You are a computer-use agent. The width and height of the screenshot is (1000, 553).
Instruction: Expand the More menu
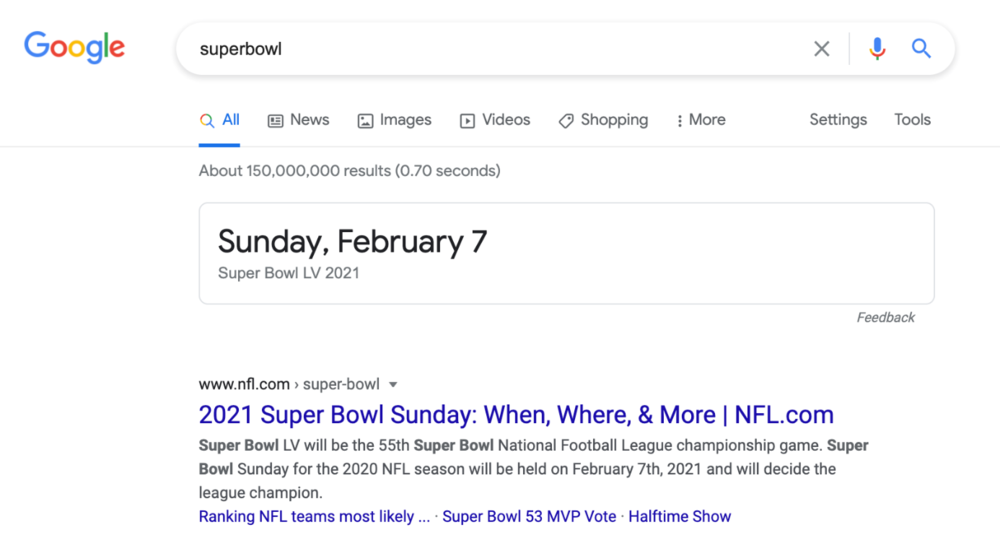coord(701,120)
